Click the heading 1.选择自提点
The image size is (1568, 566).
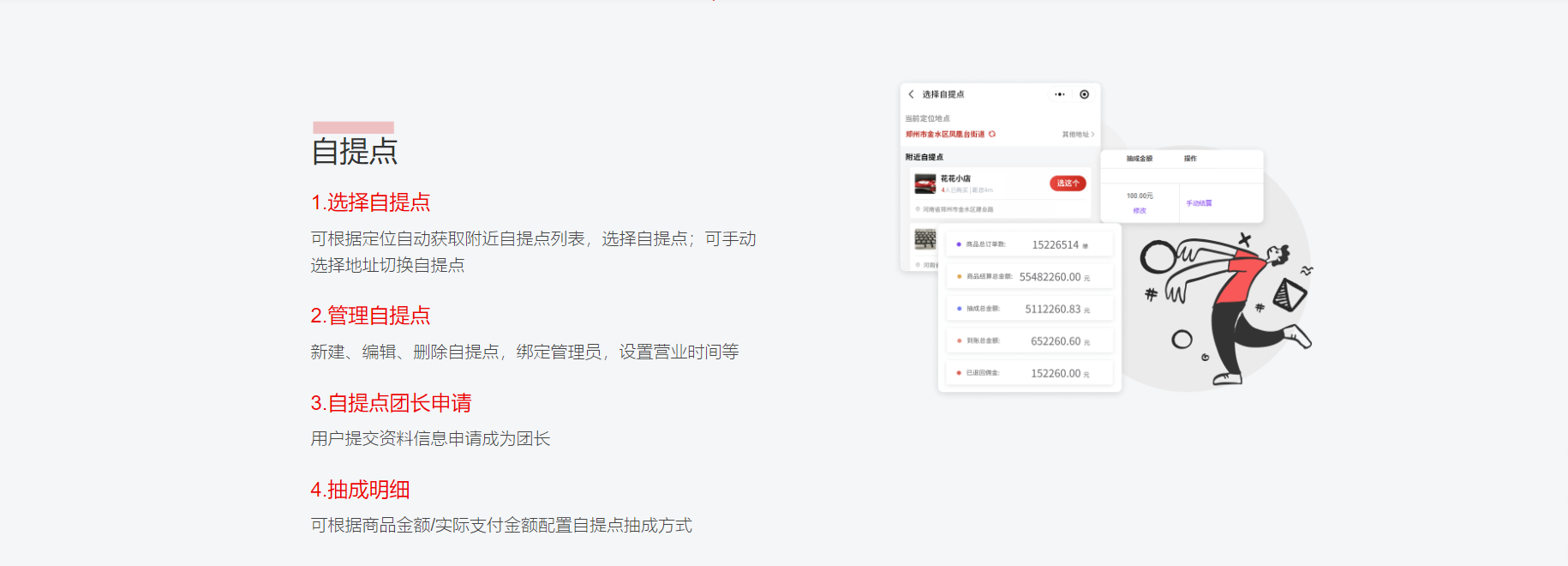(x=370, y=202)
